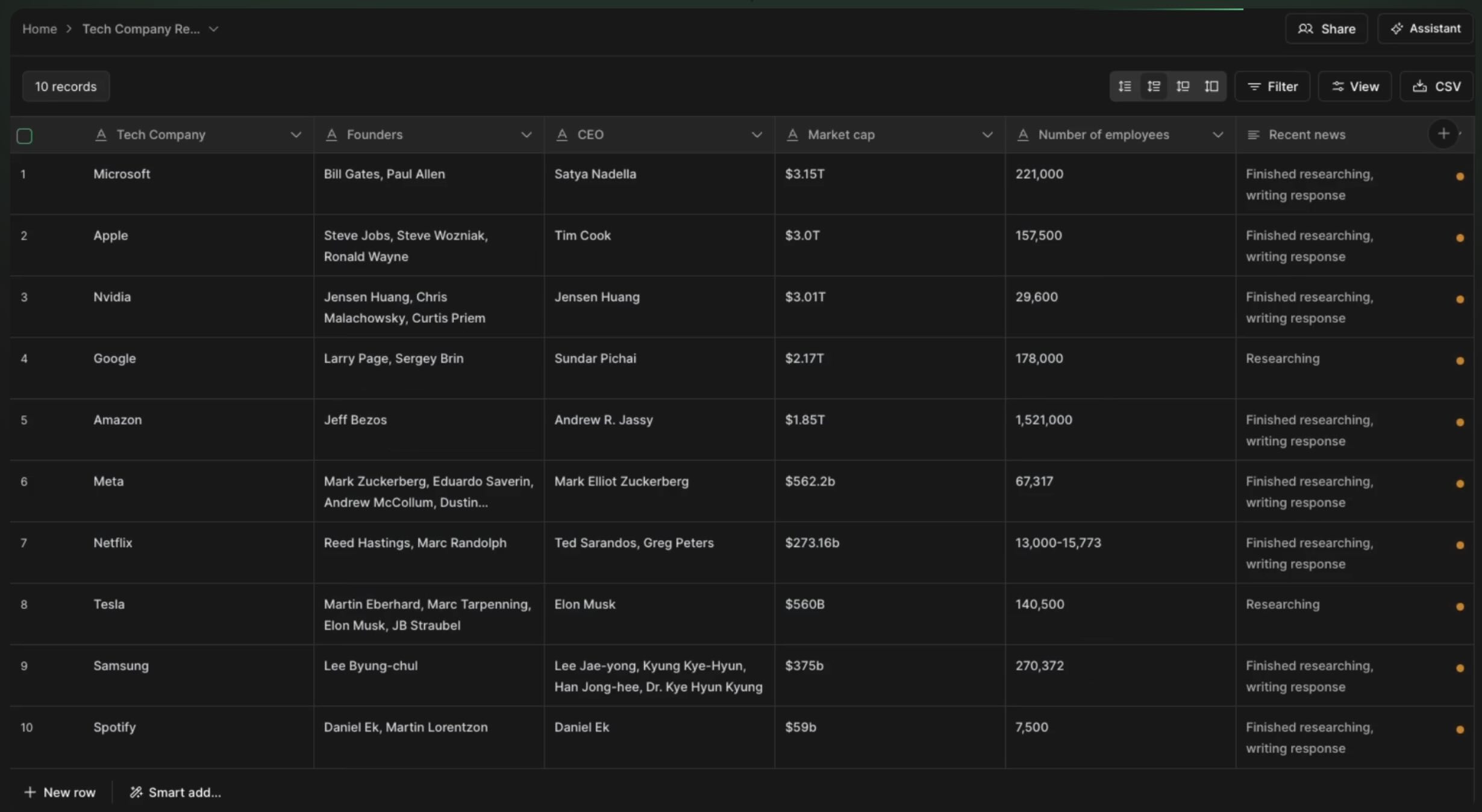Image resolution: width=1482 pixels, height=812 pixels.
Task: Open the Founders column dropdown
Action: pyautogui.click(x=527, y=135)
